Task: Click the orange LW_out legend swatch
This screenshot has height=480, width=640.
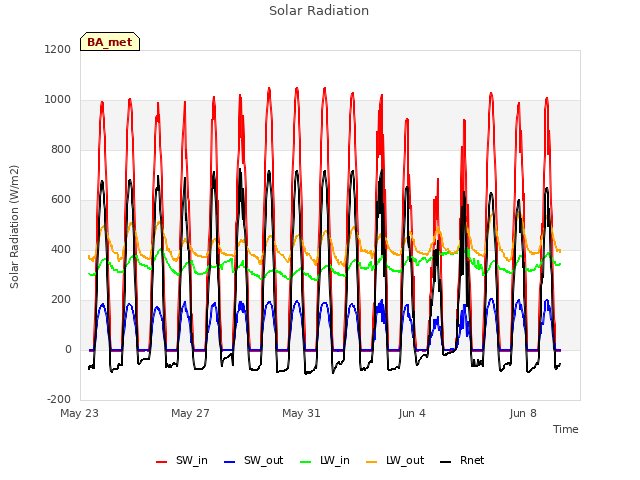Action: [372, 462]
